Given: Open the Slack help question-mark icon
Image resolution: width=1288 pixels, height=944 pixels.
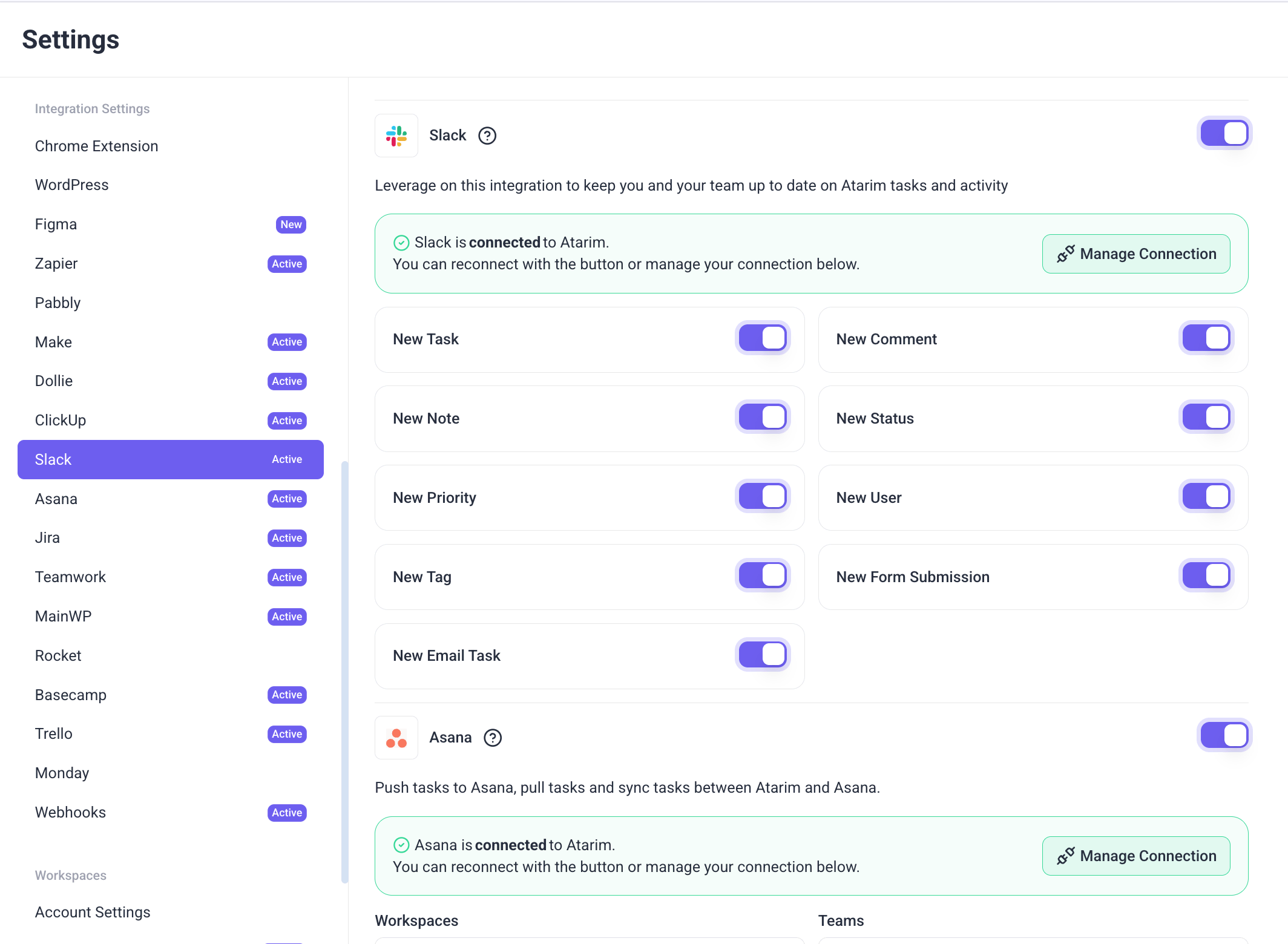Looking at the screenshot, I should coord(487,136).
